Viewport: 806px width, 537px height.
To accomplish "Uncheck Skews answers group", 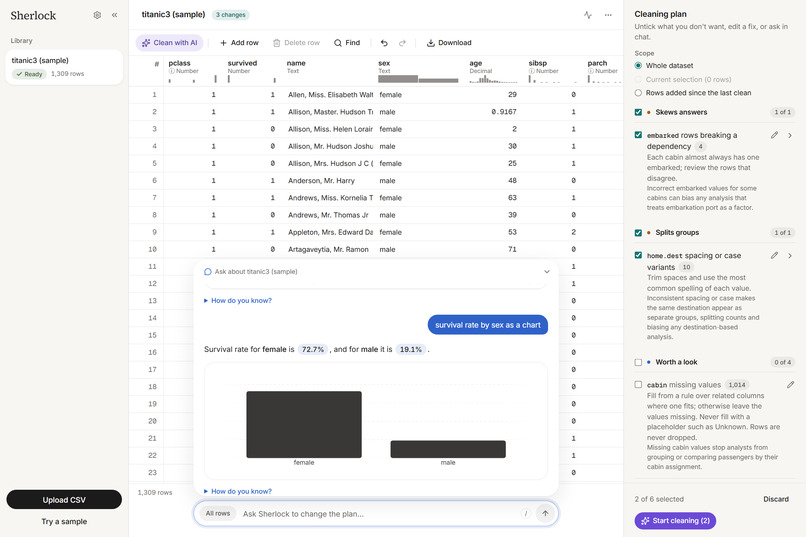I will pos(638,112).
